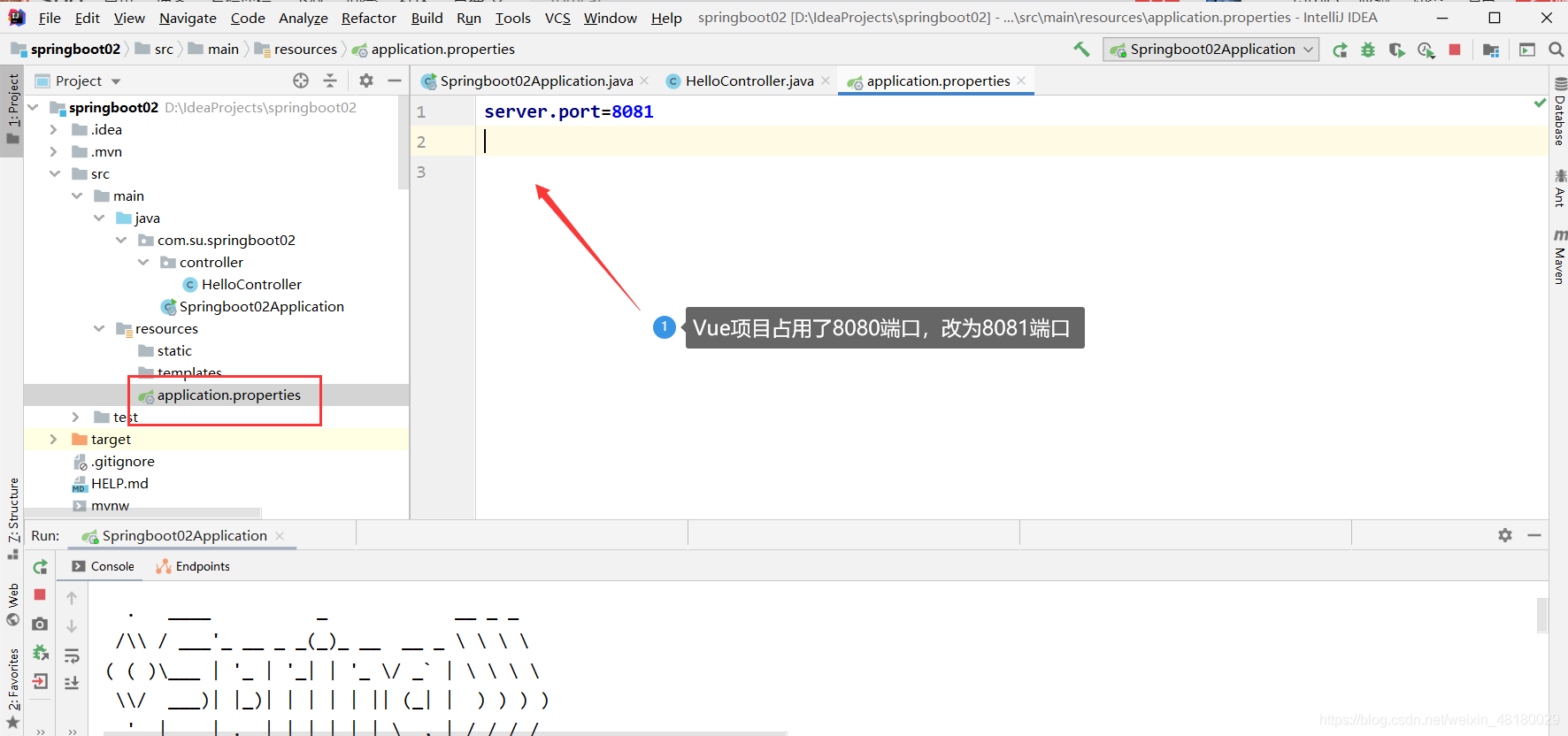This screenshot has width=1568, height=736.
Task: Open the VCS menu
Action: click(x=557, y=18)
